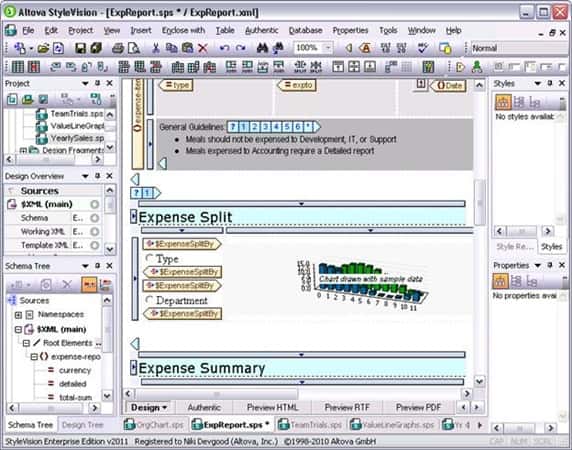Open the TeamTrials.sps document tab
The height and width of the screenshot is (450, 572).
click(x=310, y=425)
